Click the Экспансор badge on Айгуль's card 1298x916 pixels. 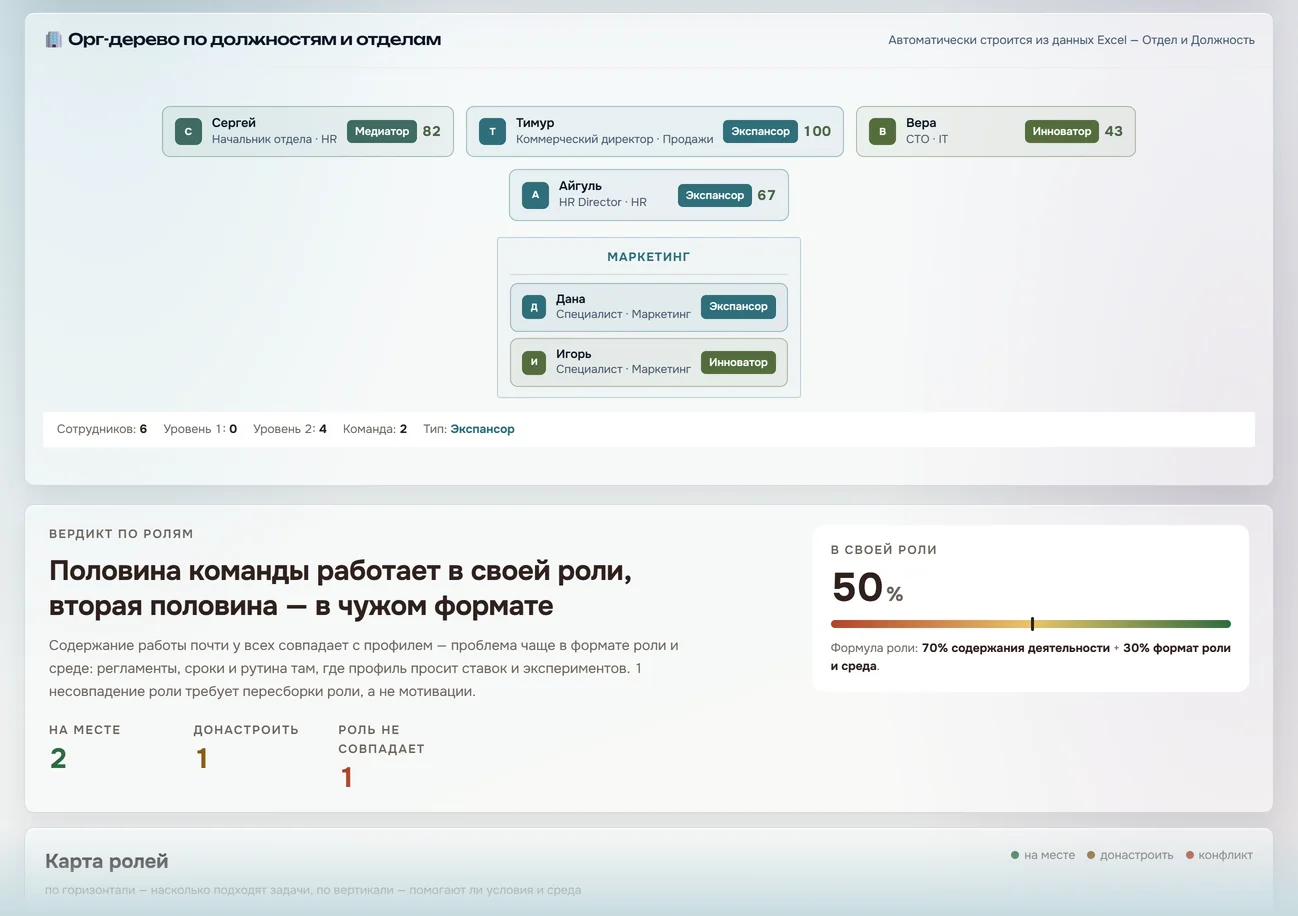coord(715,195)
